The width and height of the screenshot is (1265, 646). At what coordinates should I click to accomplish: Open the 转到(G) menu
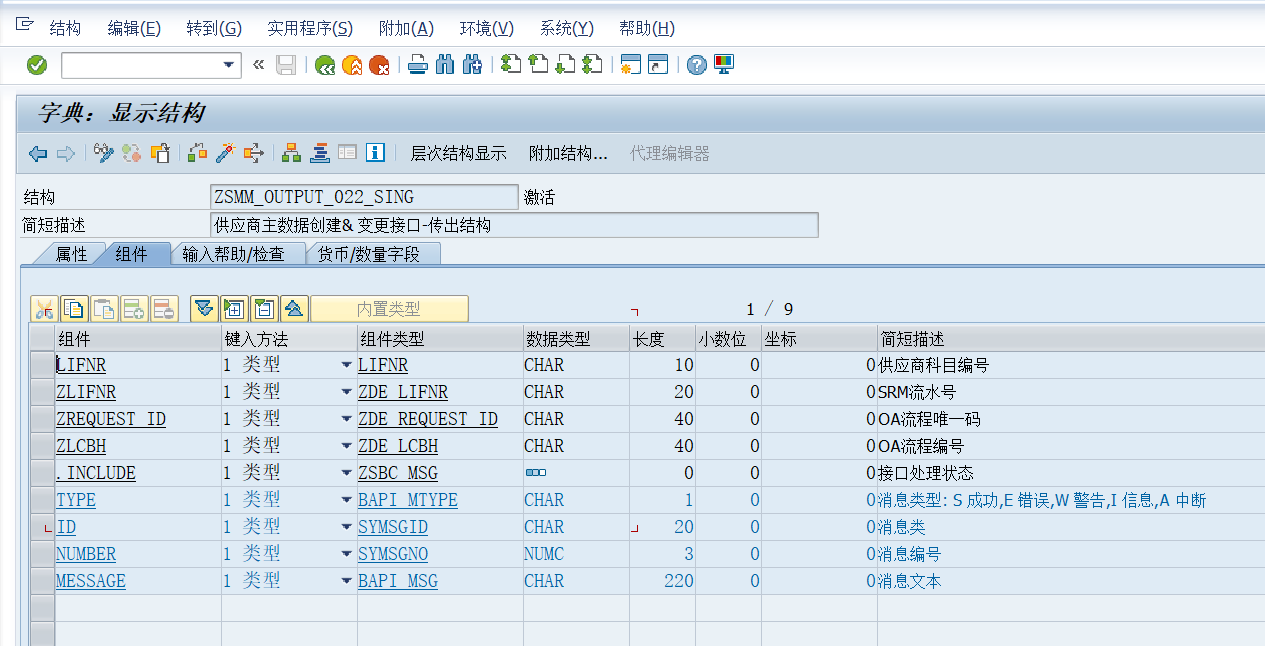click(214, 28)
